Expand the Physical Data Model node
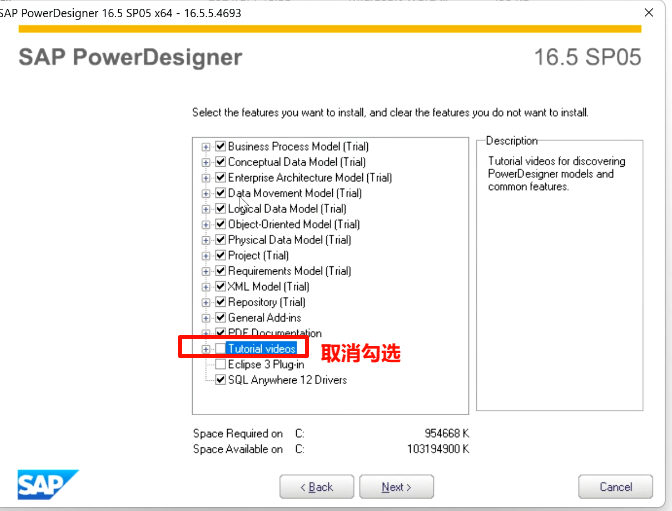 [x=206, y=240]
